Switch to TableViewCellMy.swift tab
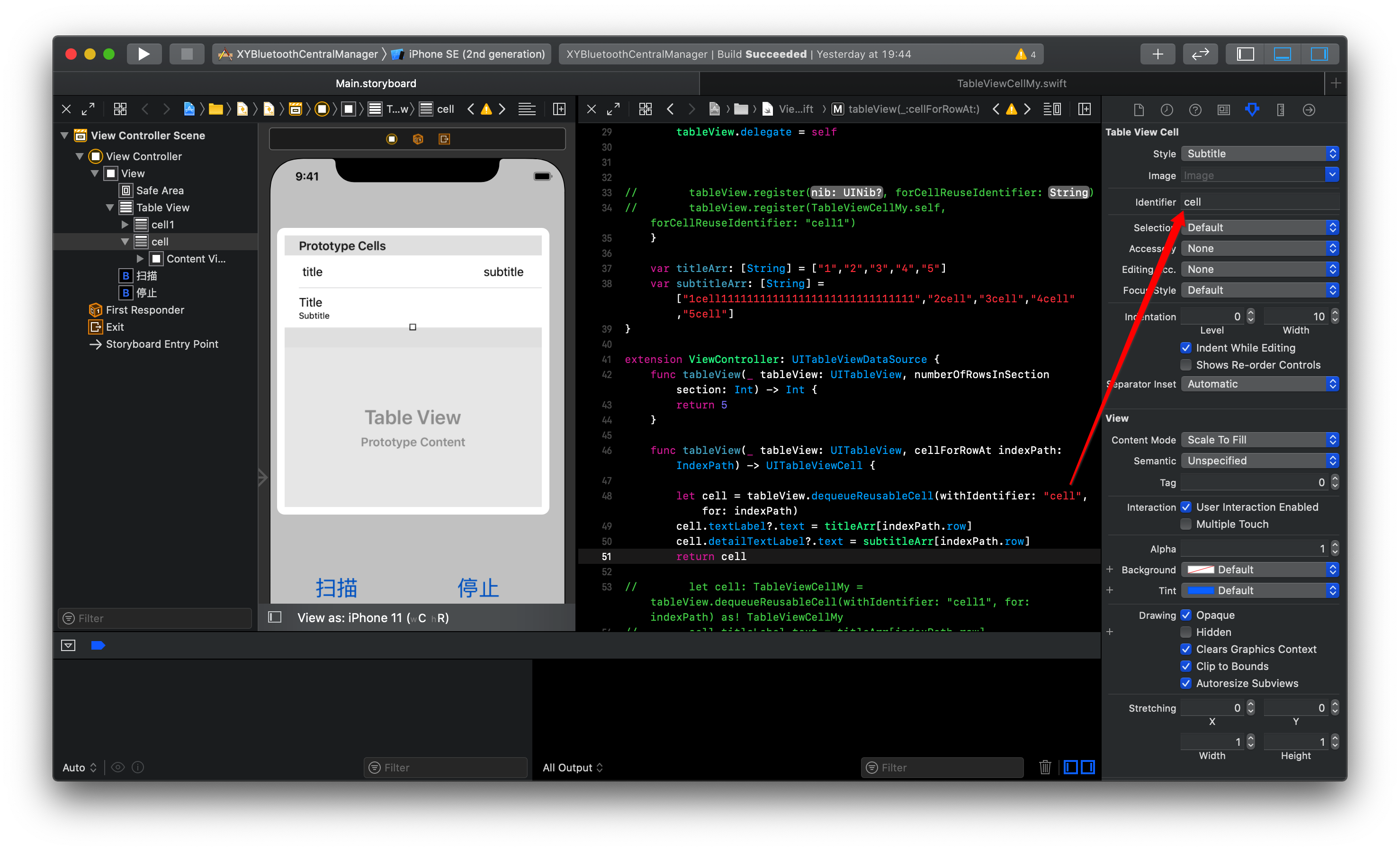1400x851 pixels. [1011, 83]
